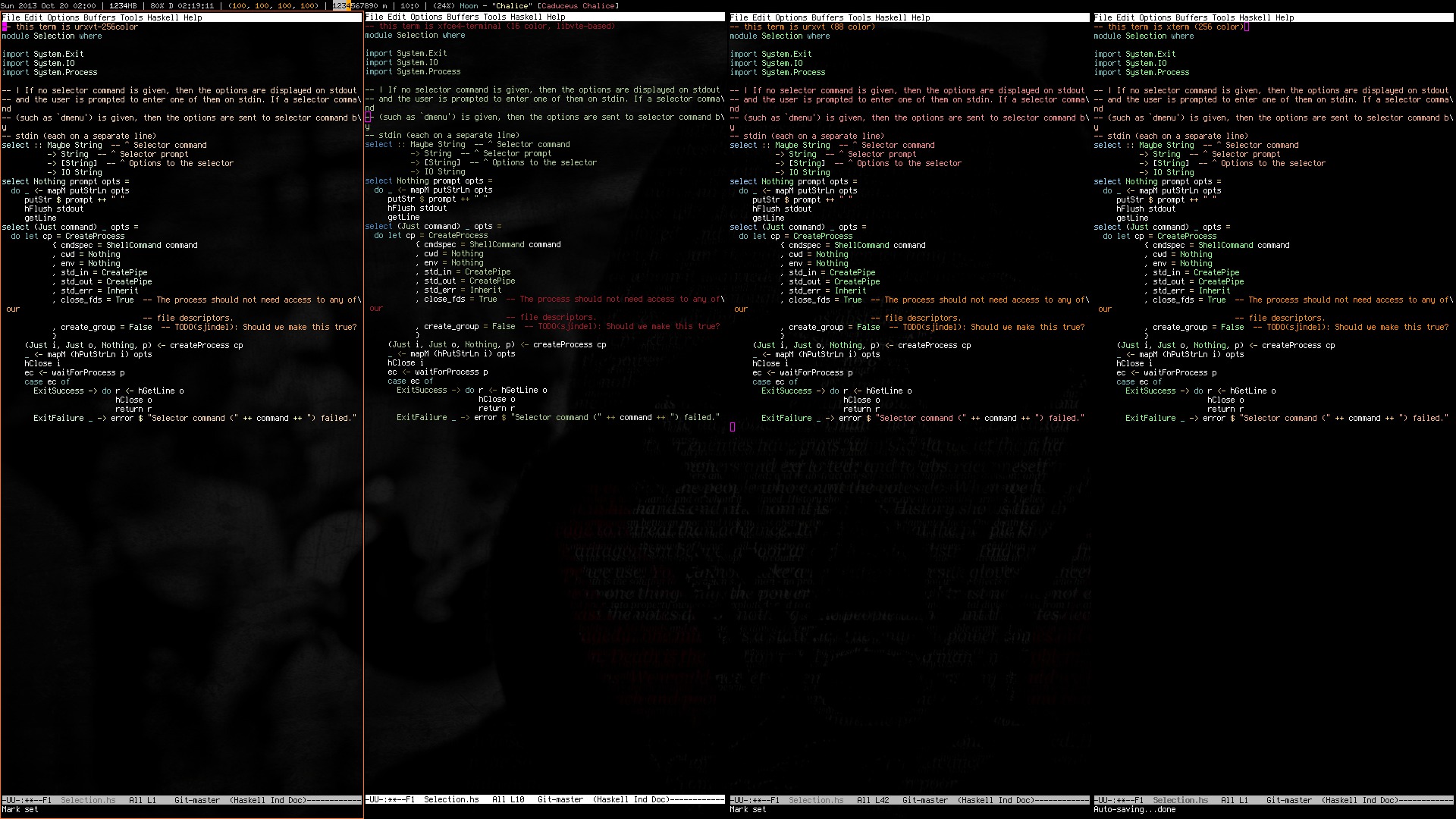The width and height of the screenshot is (1456, 819).
Task: Open Tools menu in xterm Emacs window
Action: click(x=1222, y=17)
